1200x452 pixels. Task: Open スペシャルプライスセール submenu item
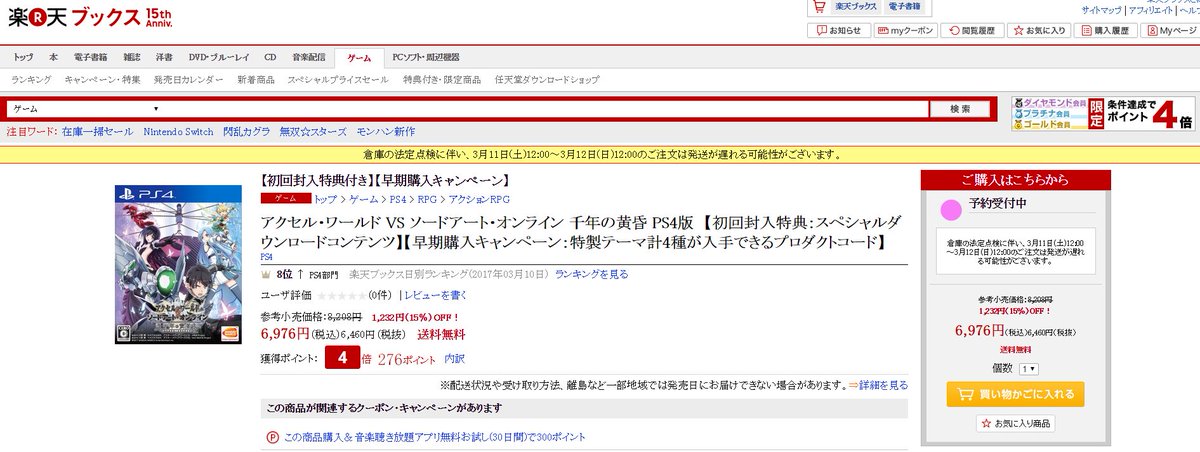(338, 79)
